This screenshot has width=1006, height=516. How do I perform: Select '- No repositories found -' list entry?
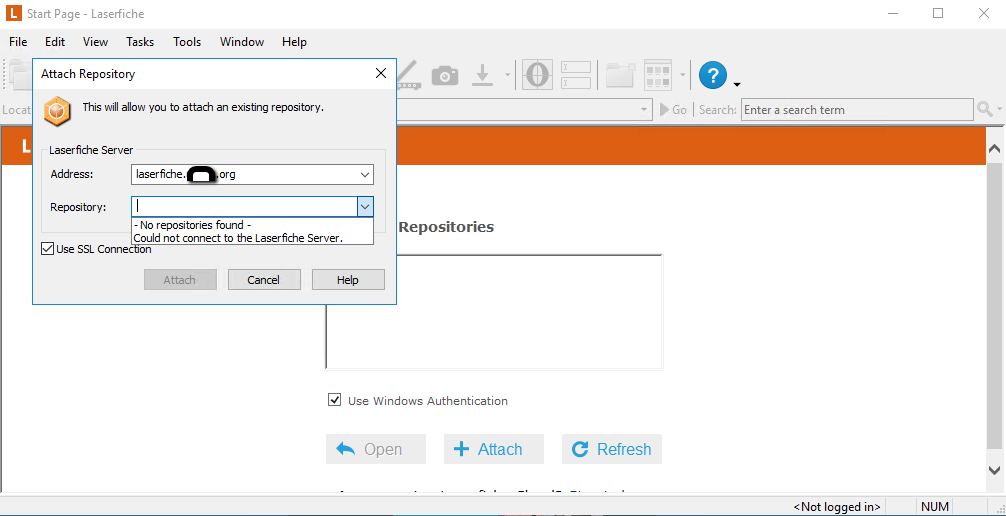pyautogui.click(x=252, y=225)
